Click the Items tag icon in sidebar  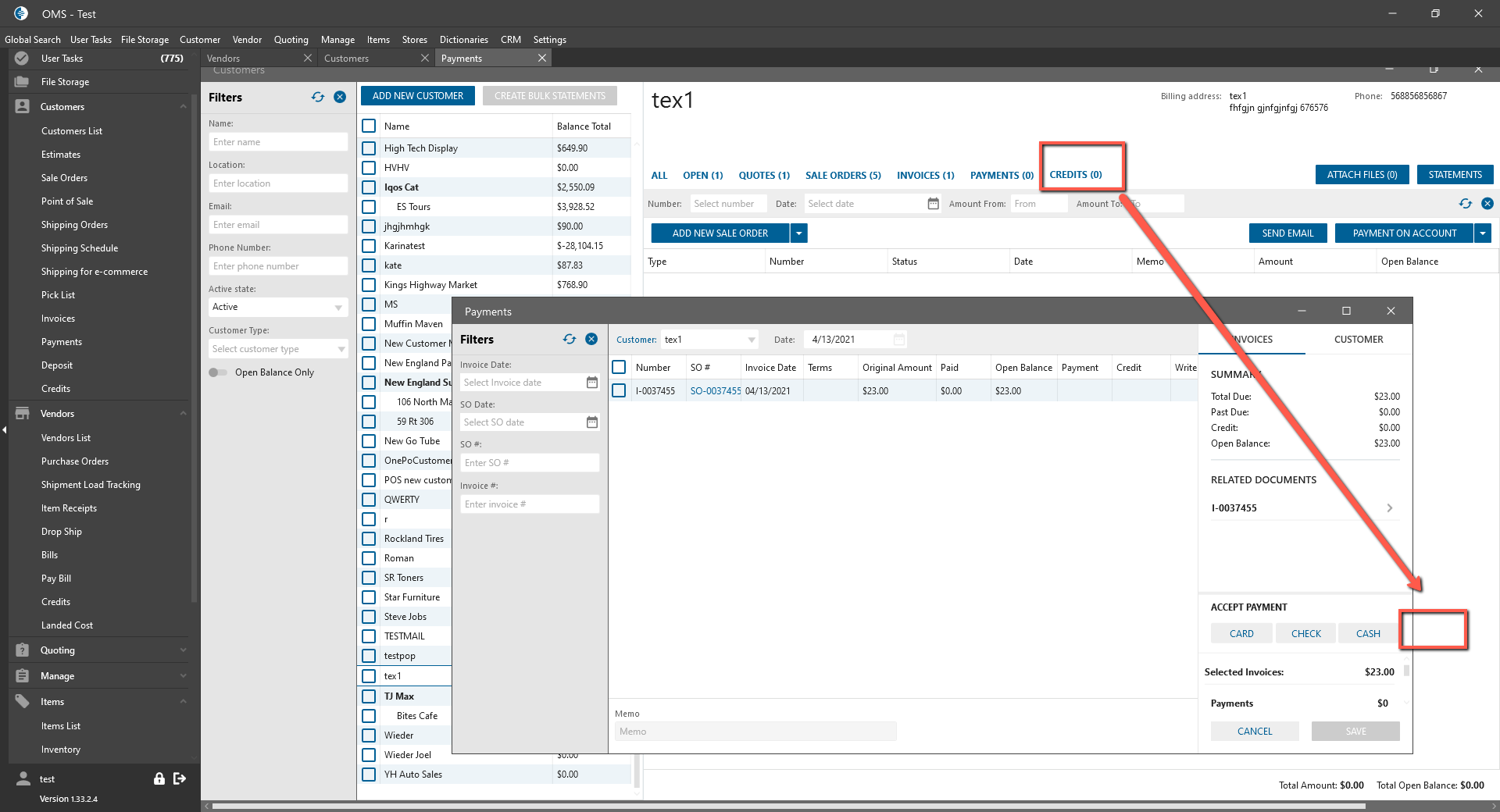pyautogui.click(x=22, y=702)
